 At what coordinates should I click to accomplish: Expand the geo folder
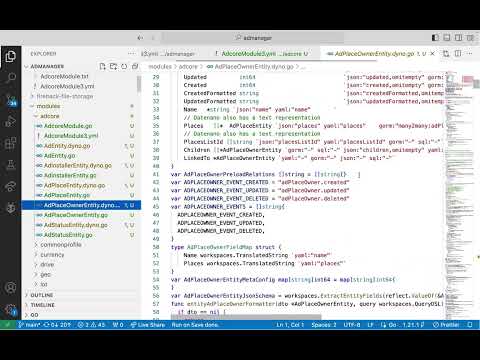click(x=46, y=274)
